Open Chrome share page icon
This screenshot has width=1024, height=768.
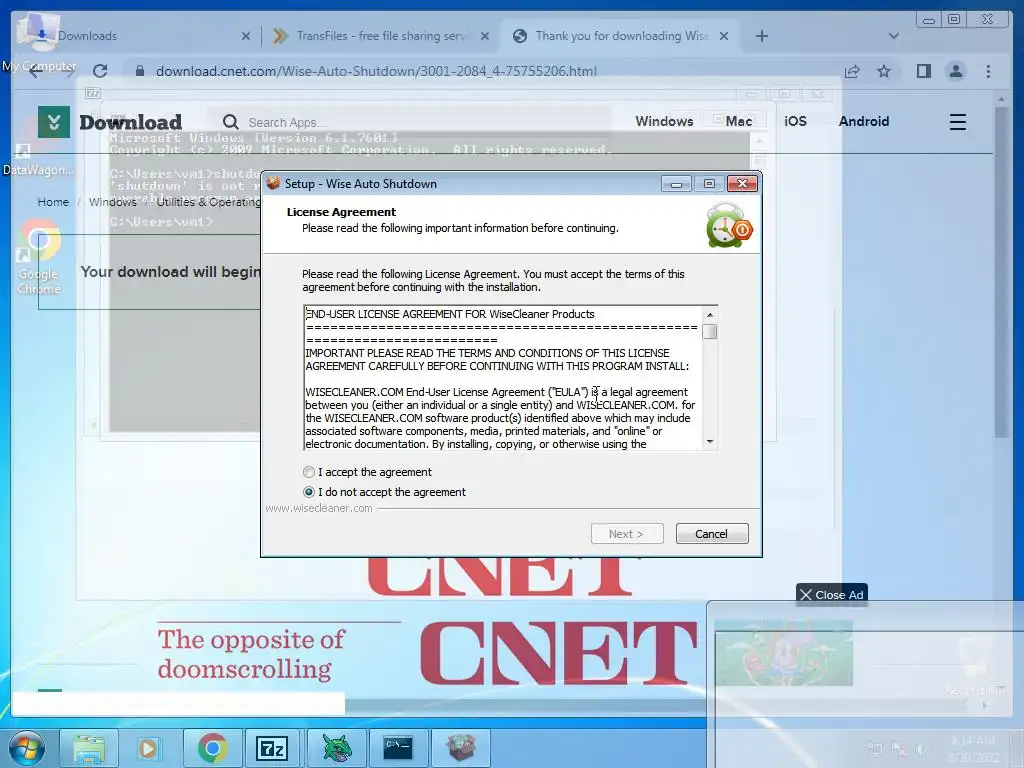(852, 71)
